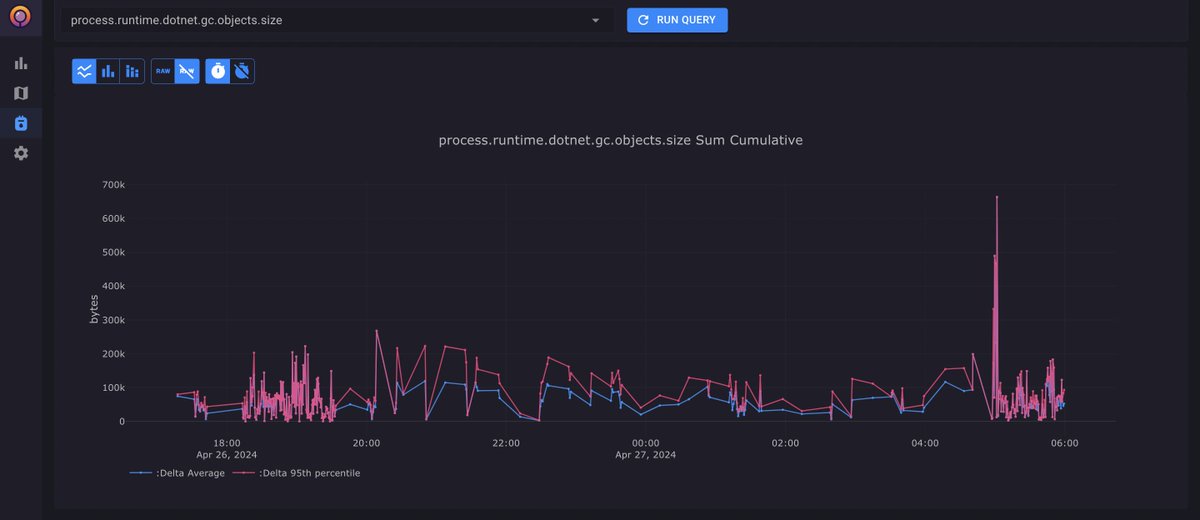The image size is (1200, 520).
Task: Switch chart to bar graph view
Action: click(108, 71)
